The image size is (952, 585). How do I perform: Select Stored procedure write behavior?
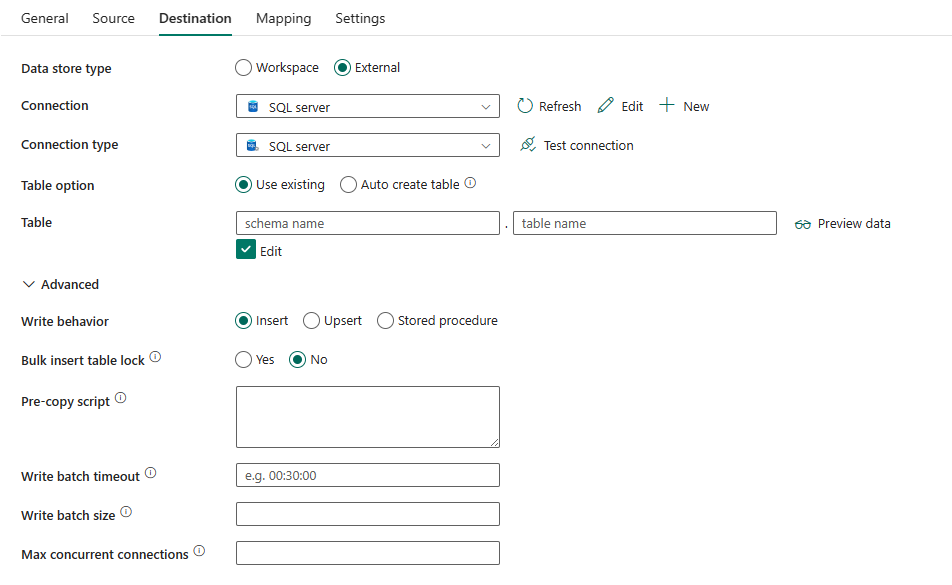point(385,320)
